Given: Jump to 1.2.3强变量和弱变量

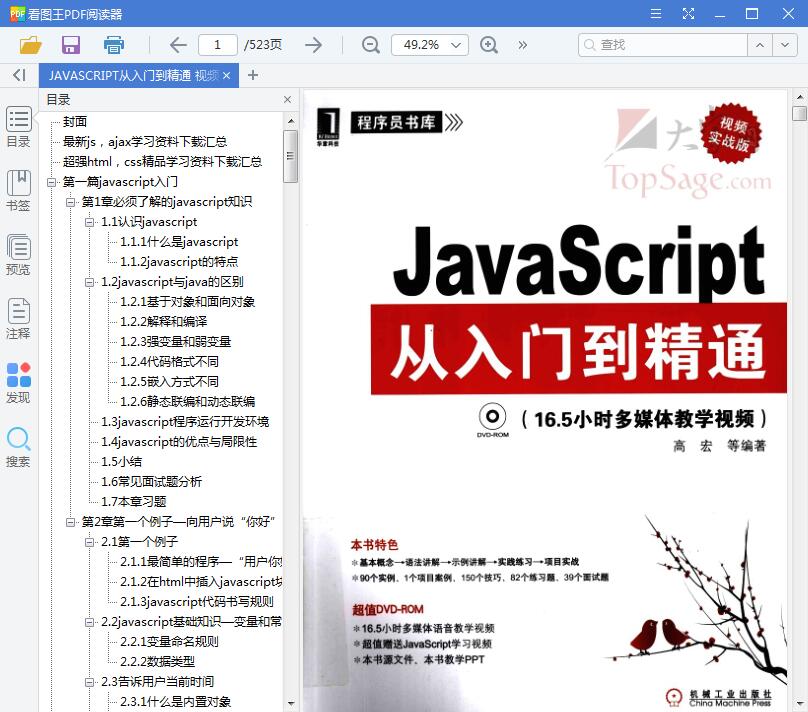Looking at the screenshot, I should (x=175, y=342).
